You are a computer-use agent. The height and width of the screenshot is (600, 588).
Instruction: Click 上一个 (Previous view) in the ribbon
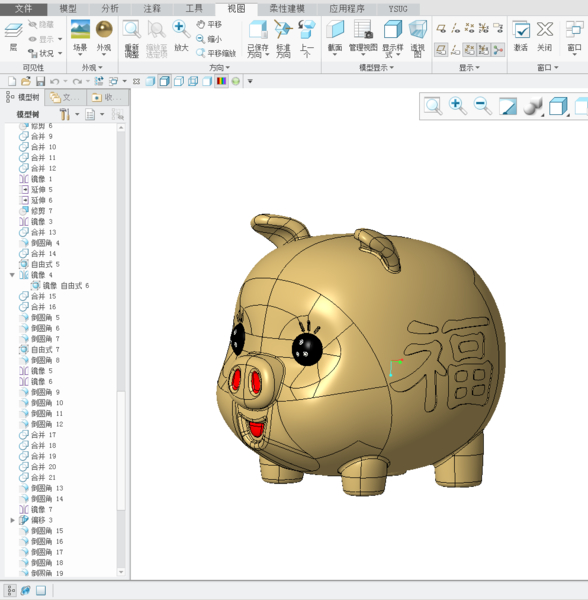[307, 39]
